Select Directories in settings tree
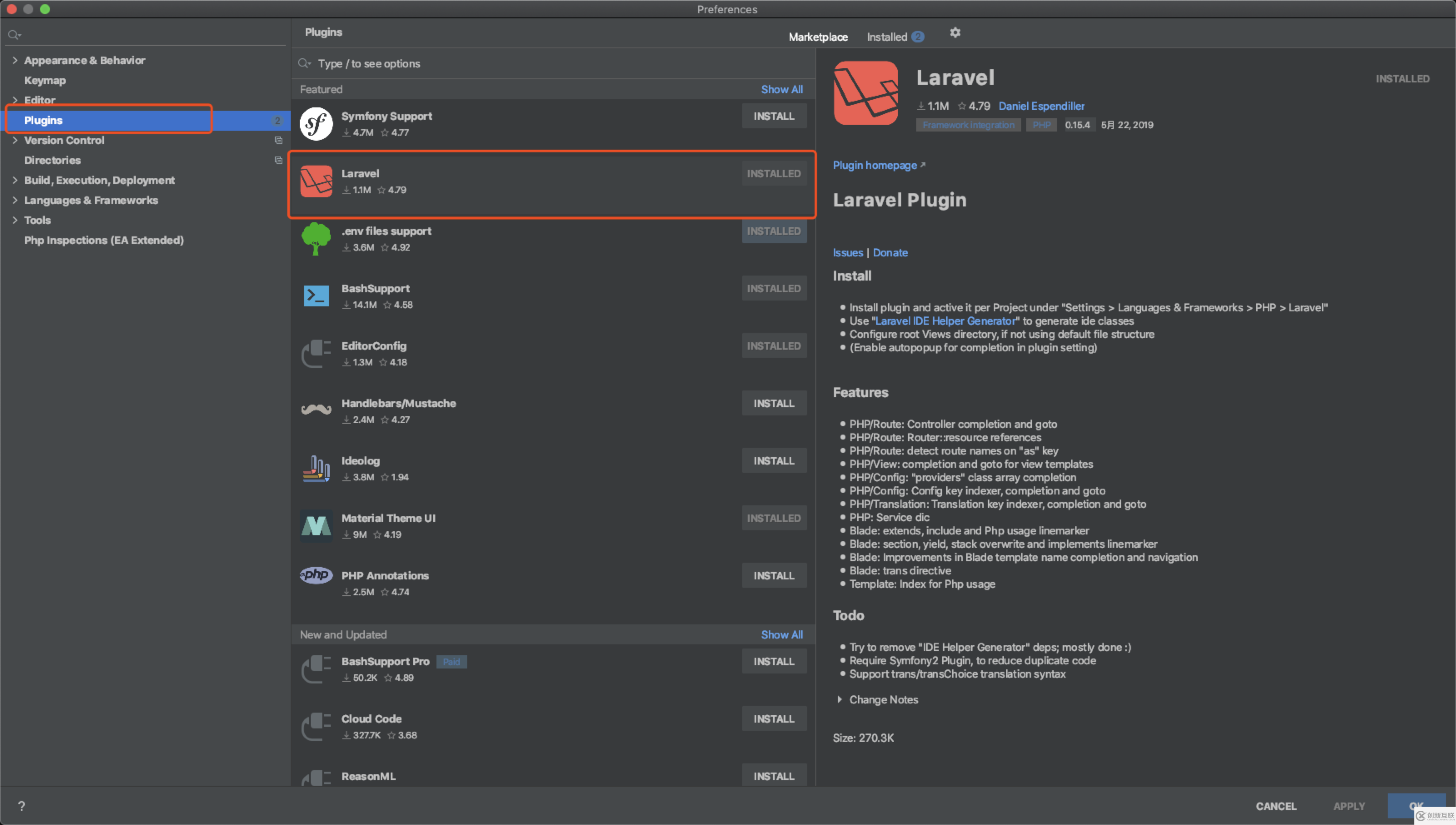Viewport: 1456px width, 825px height. [x=52, y=160]
